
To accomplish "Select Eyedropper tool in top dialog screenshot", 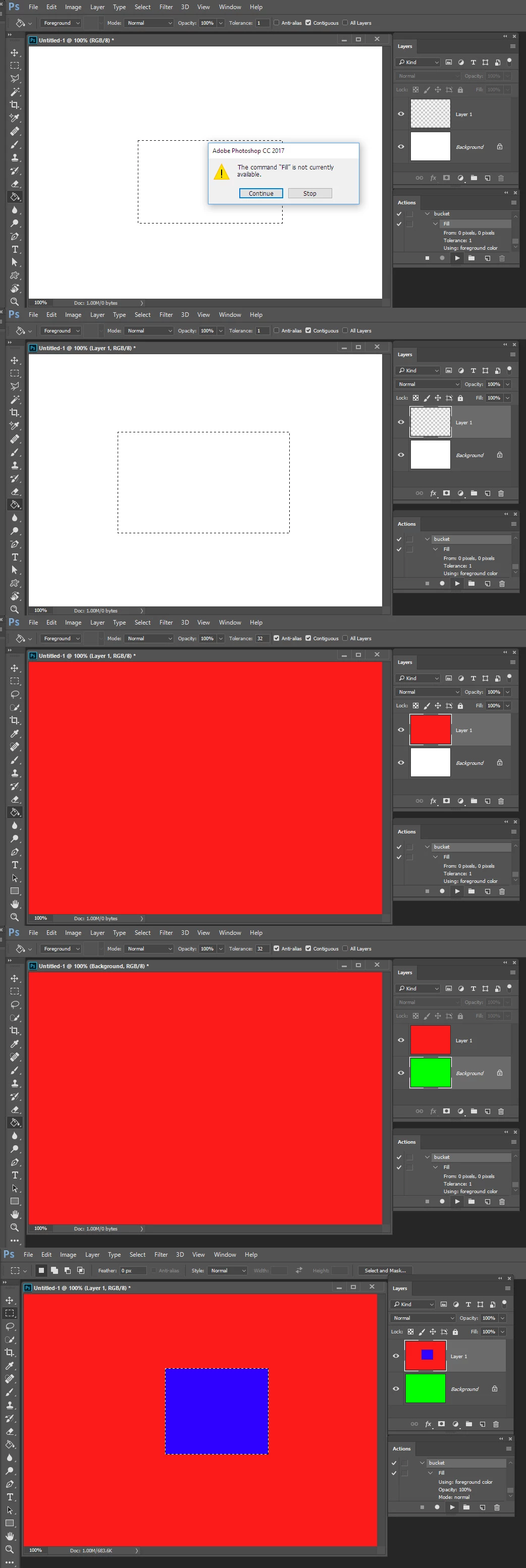I will (x=15, y=118).
